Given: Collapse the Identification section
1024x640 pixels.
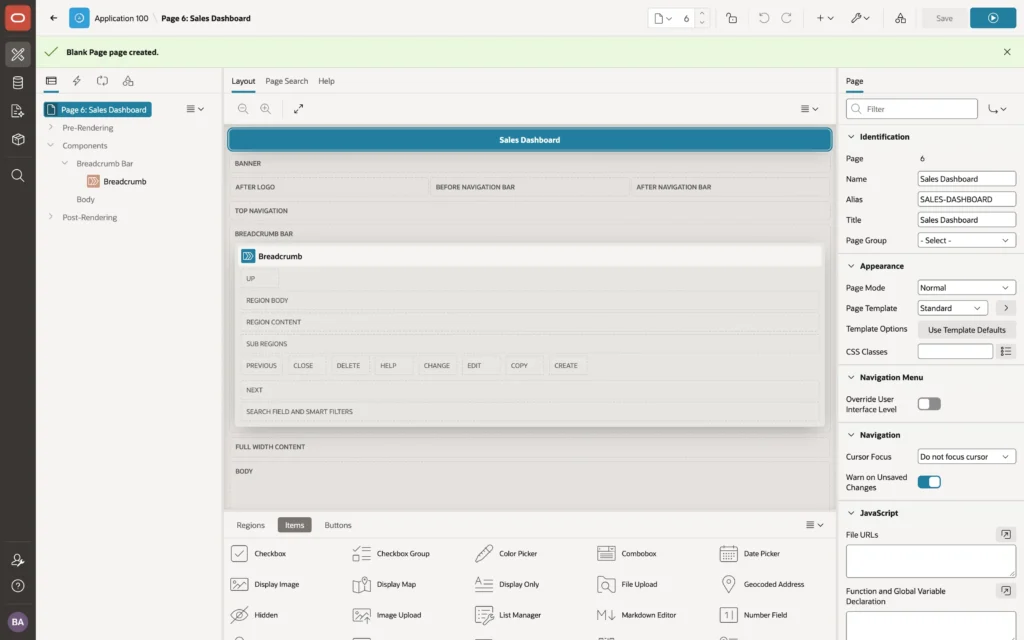Looking at the screenshot, I should (x=850, y=136).
